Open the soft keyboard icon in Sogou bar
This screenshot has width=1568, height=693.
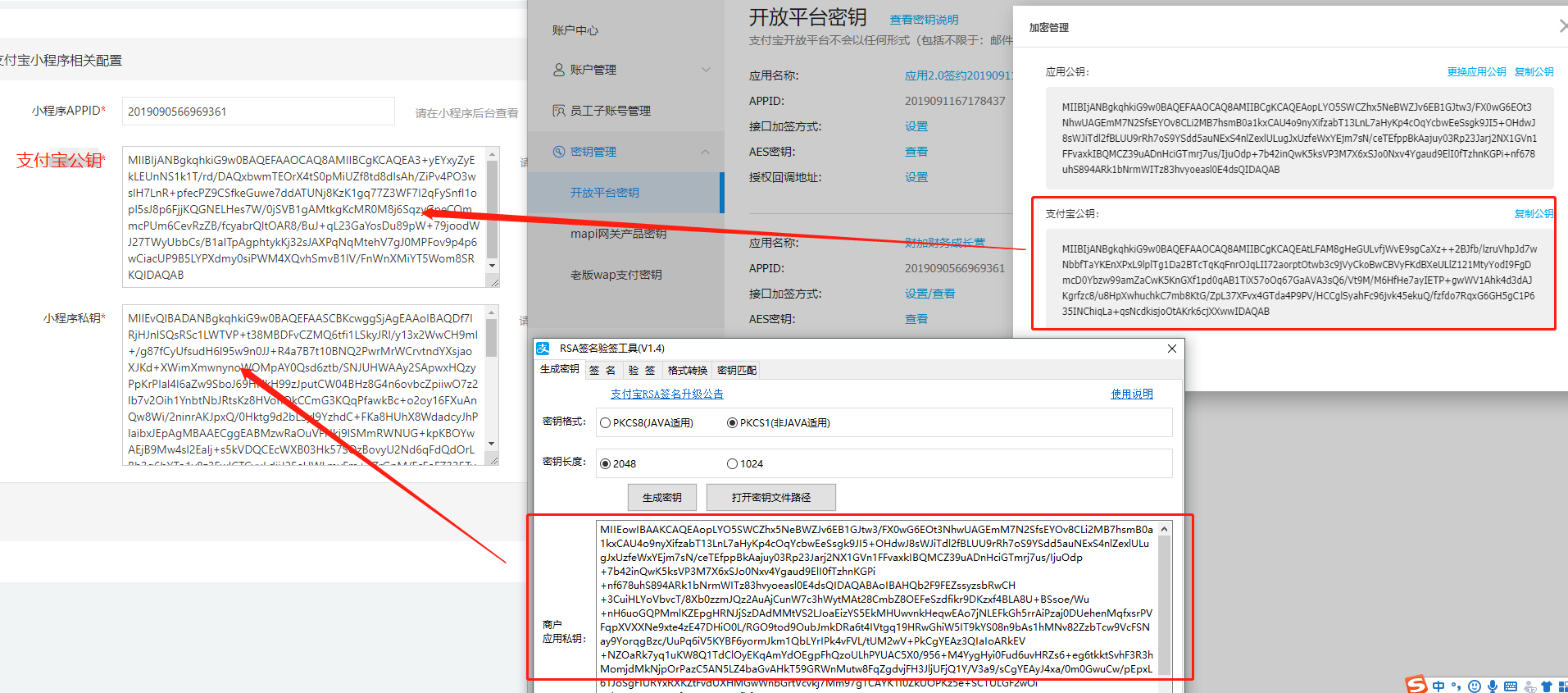(x=1511, y=686)
